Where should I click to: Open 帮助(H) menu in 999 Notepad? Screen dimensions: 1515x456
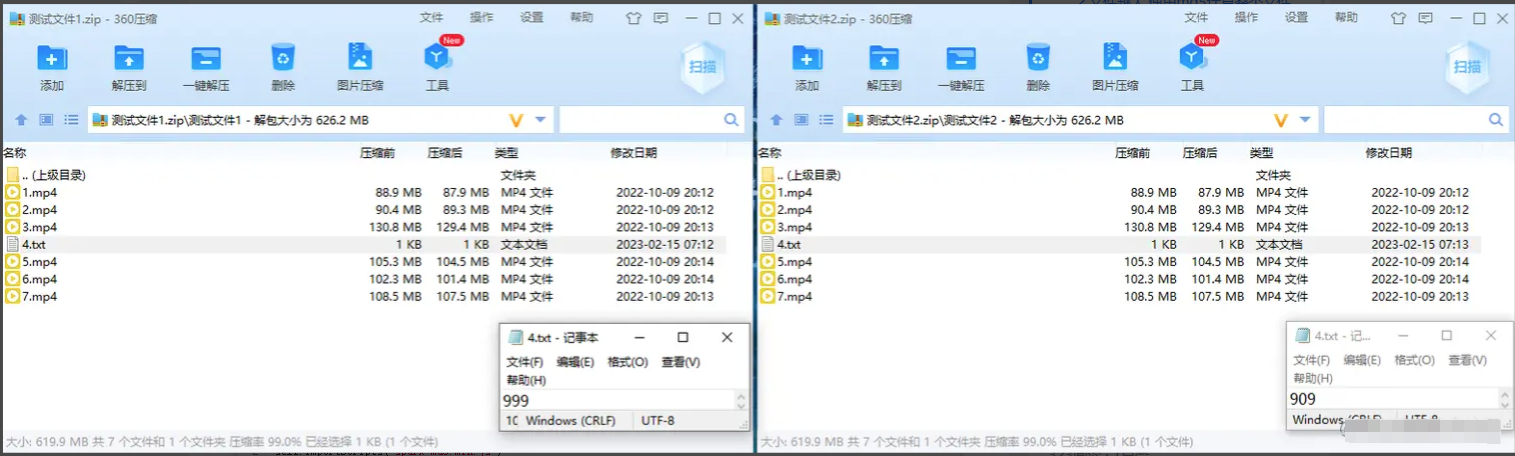(x=526, y=380)
